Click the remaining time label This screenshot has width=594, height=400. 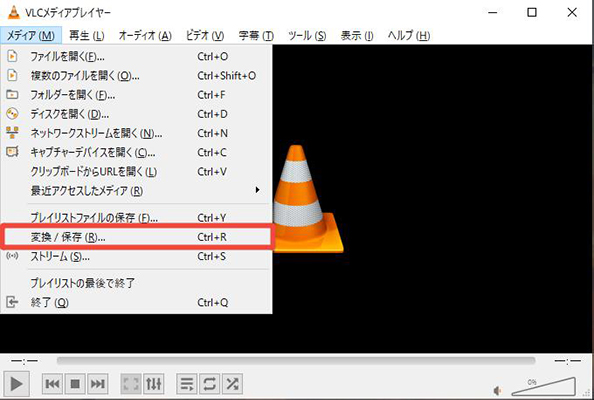coord(567,361)
